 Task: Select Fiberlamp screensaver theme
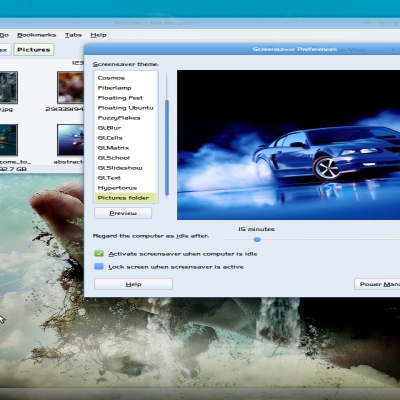coord(126,88)
